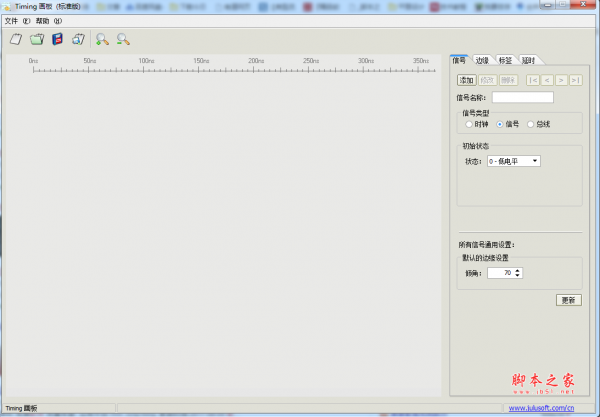
Task: Zoom in with the plus magnifier icon
Action: click(x=102, y=39)
